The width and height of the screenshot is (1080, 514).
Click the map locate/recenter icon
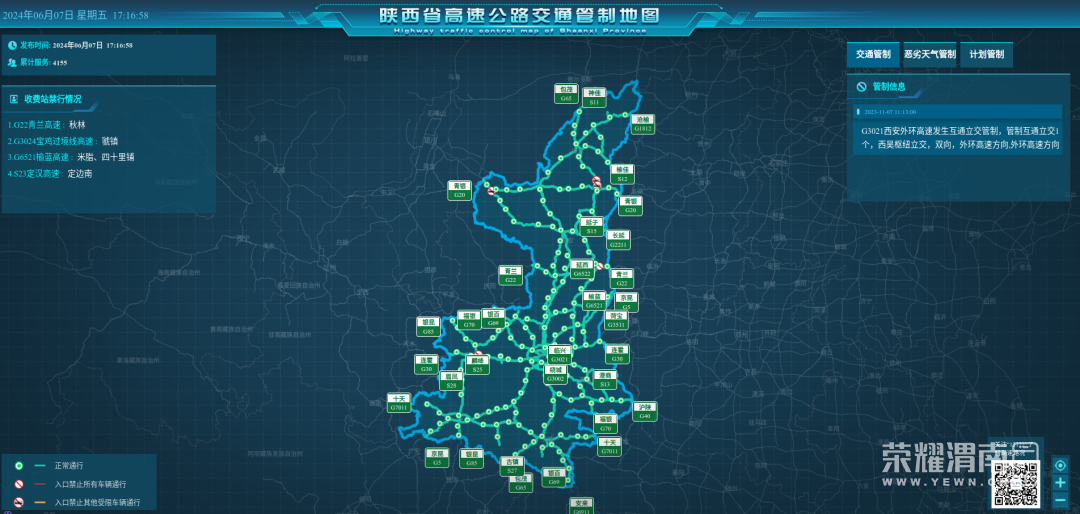(x=1060, y=466)
